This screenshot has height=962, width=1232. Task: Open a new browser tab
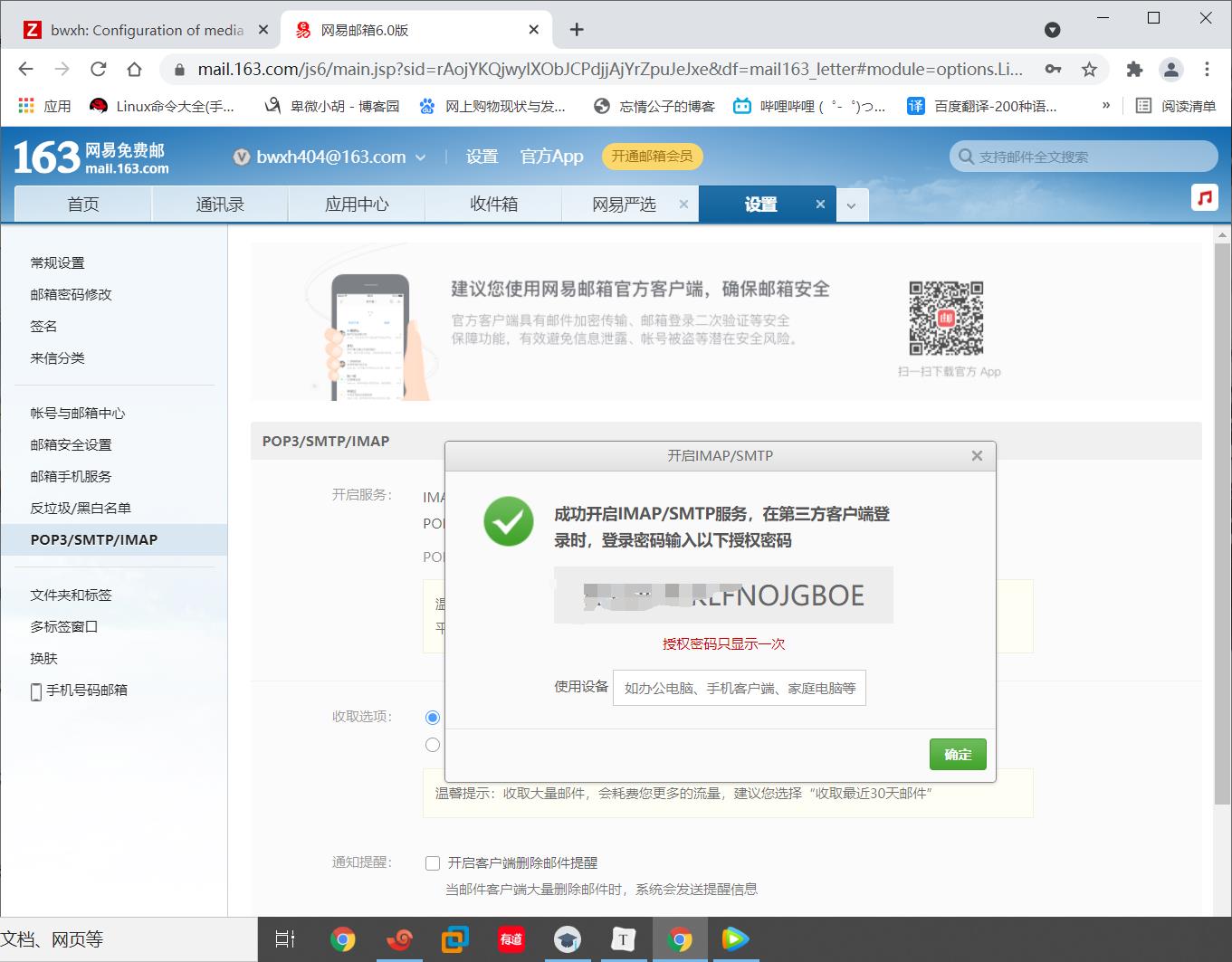click(x=577, y=30)
